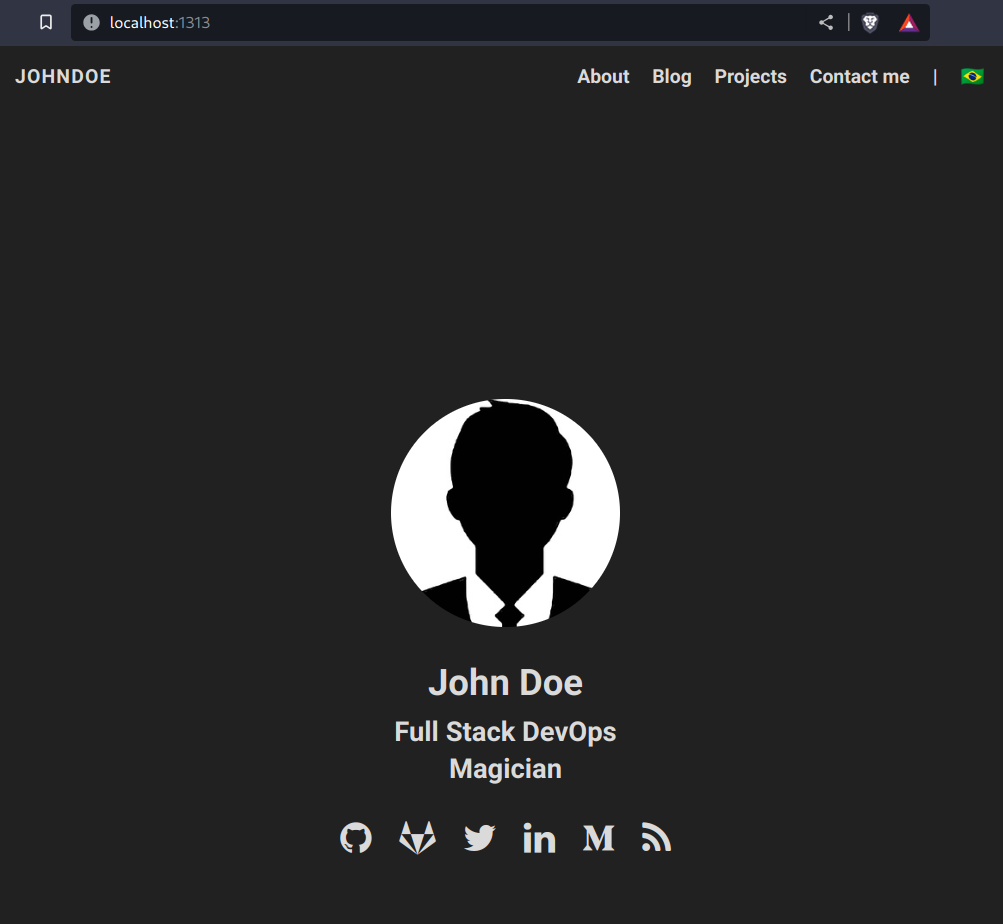Click the JOHNDOE site logo
Viewport: 1003px width, 924px height.
pyautogui.click(x=62, y=76)
